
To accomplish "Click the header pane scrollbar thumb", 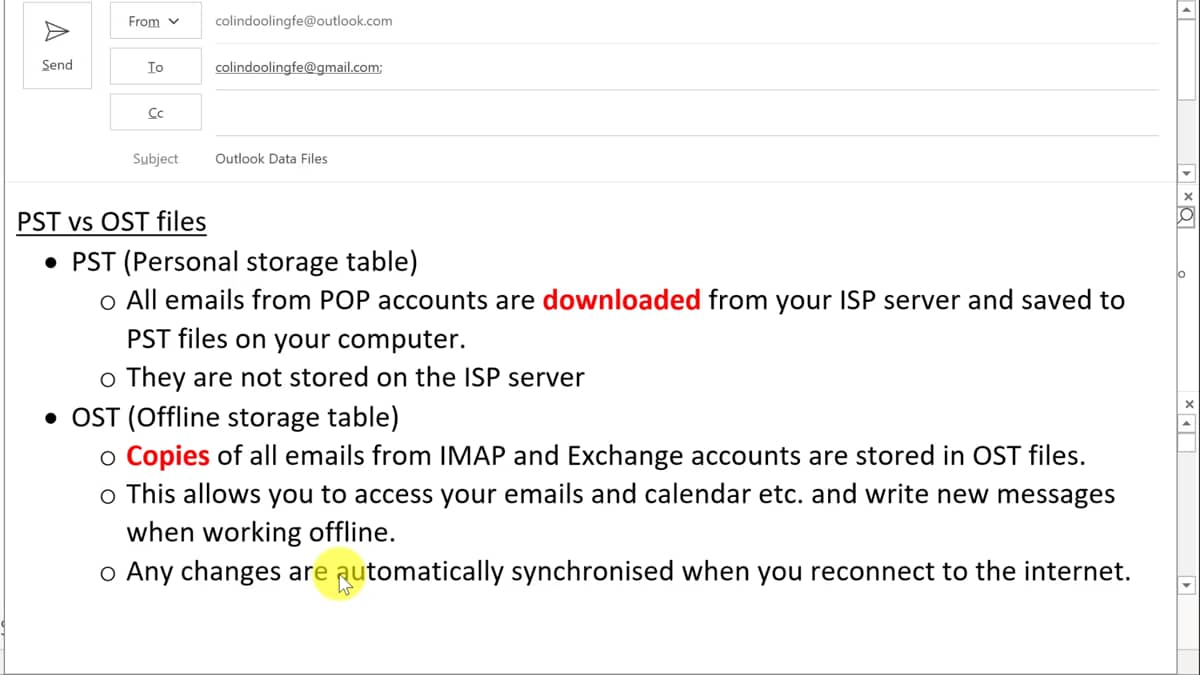I will click(x=1187, y=58).
